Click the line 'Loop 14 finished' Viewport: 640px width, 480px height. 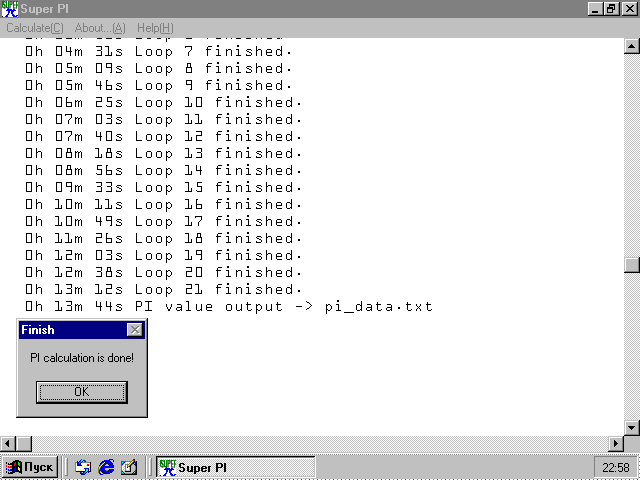coord(163,171)
